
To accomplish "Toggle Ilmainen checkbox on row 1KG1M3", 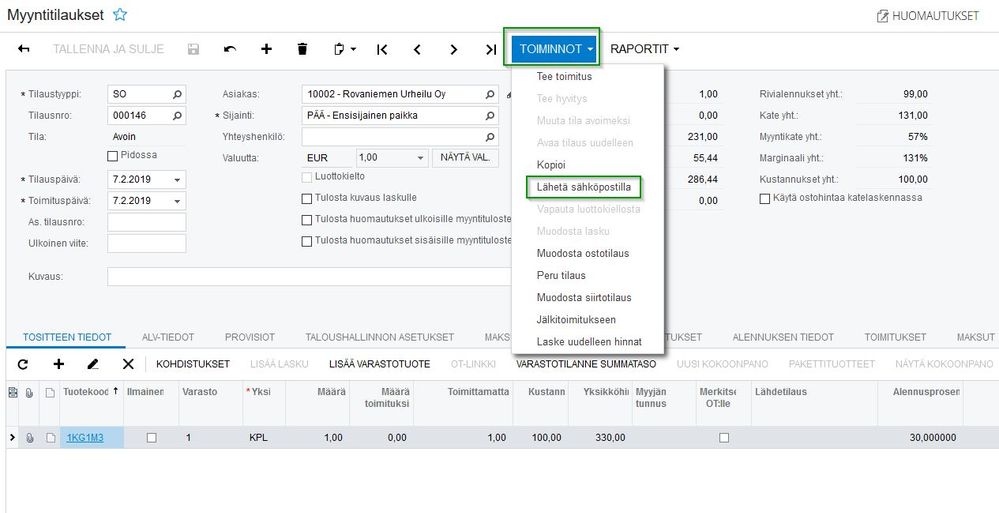I will point(151,438).
